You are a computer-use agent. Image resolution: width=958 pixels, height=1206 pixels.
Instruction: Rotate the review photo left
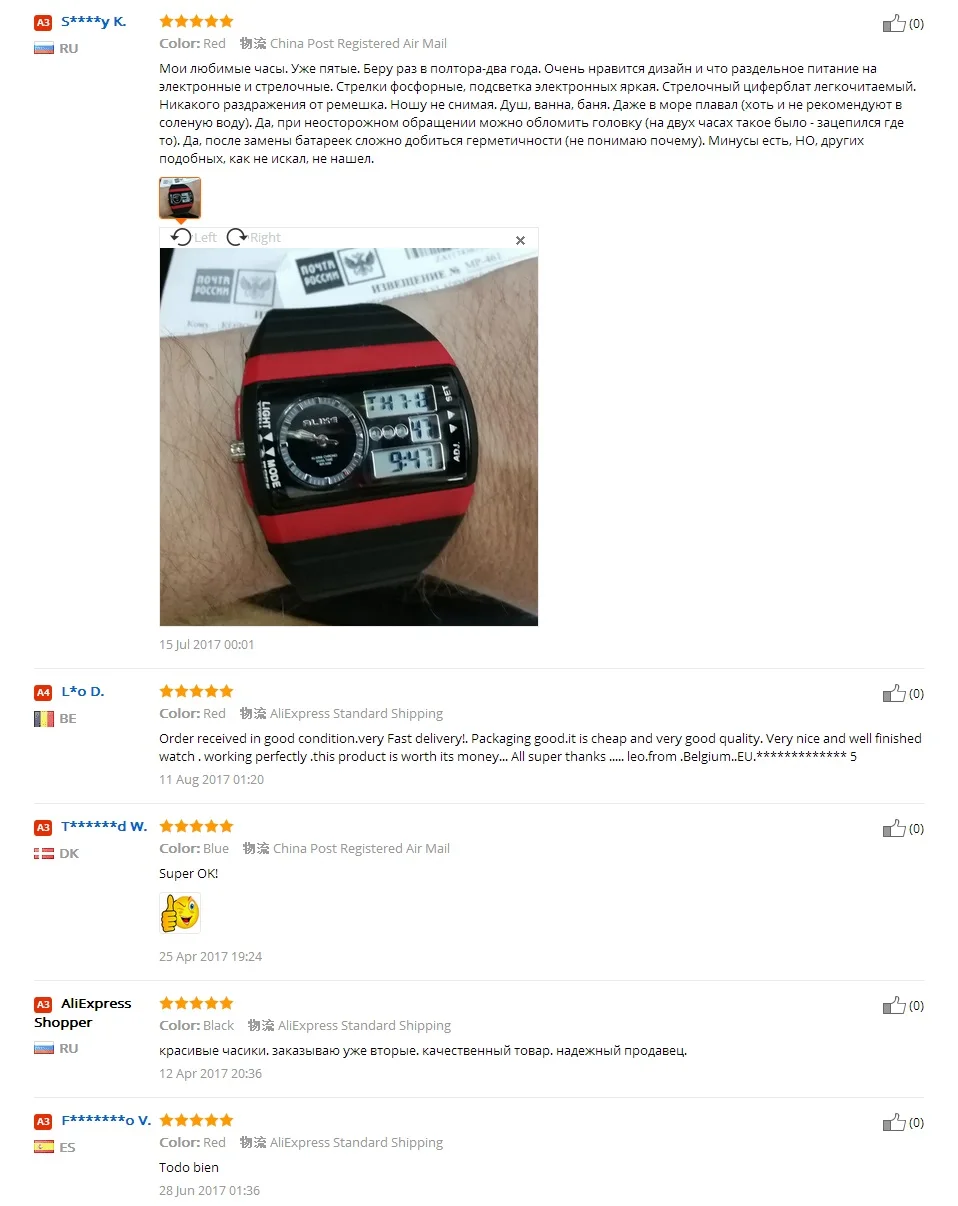tap(193, 237)
